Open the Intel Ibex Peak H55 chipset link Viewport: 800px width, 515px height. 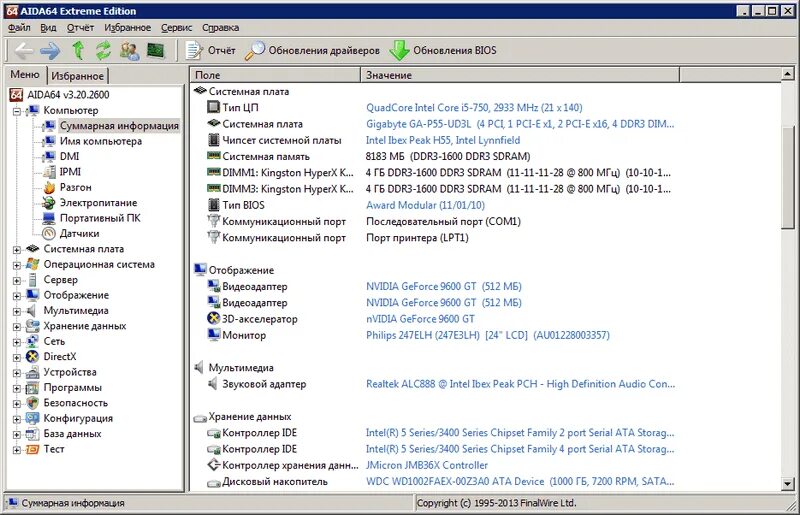pyautogui.click(x=443, y=140)
